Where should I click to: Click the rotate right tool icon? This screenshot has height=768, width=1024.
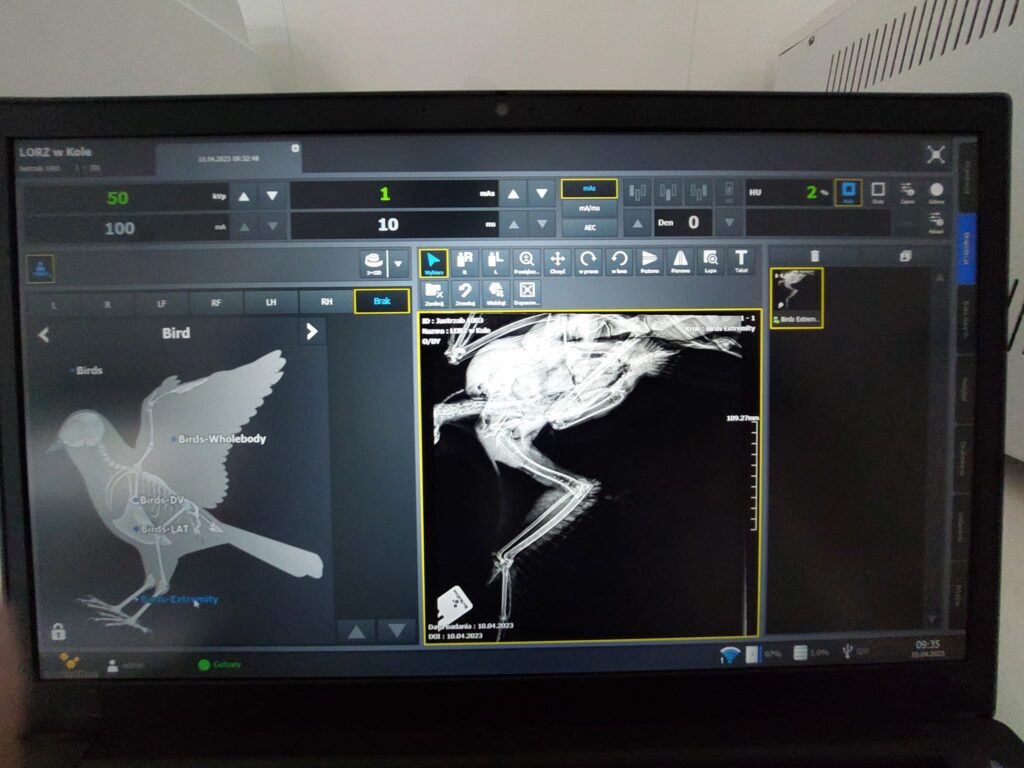(588, 263)
